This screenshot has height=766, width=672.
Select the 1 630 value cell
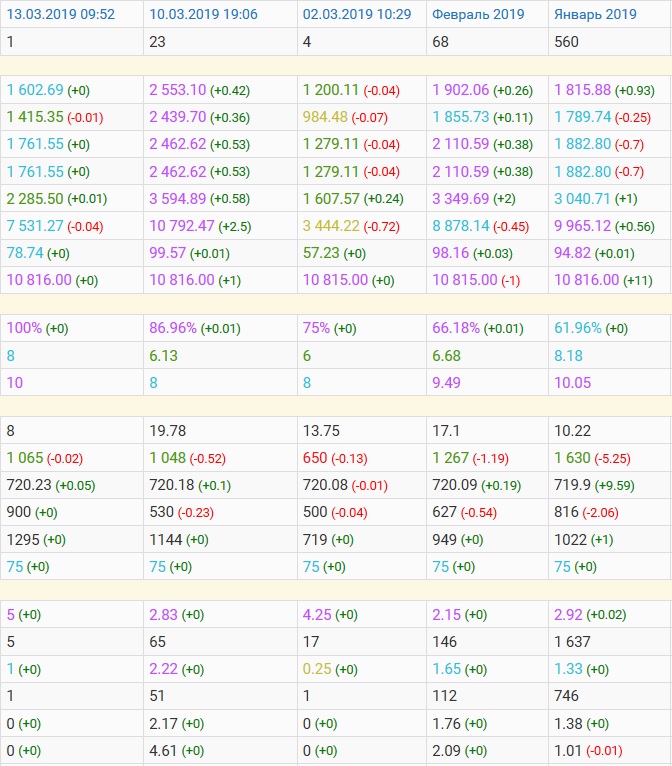click(572, 458)
